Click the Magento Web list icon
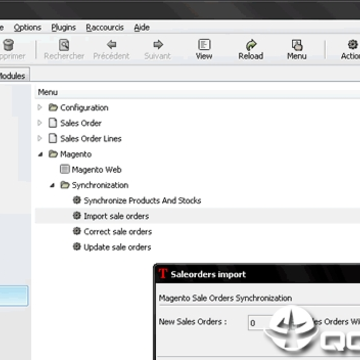 pyautogui.click(x=65, y=169)
